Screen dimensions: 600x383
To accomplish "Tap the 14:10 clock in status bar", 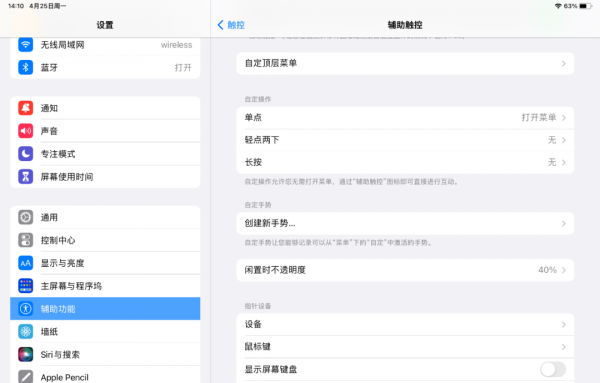I will [16, 6].
